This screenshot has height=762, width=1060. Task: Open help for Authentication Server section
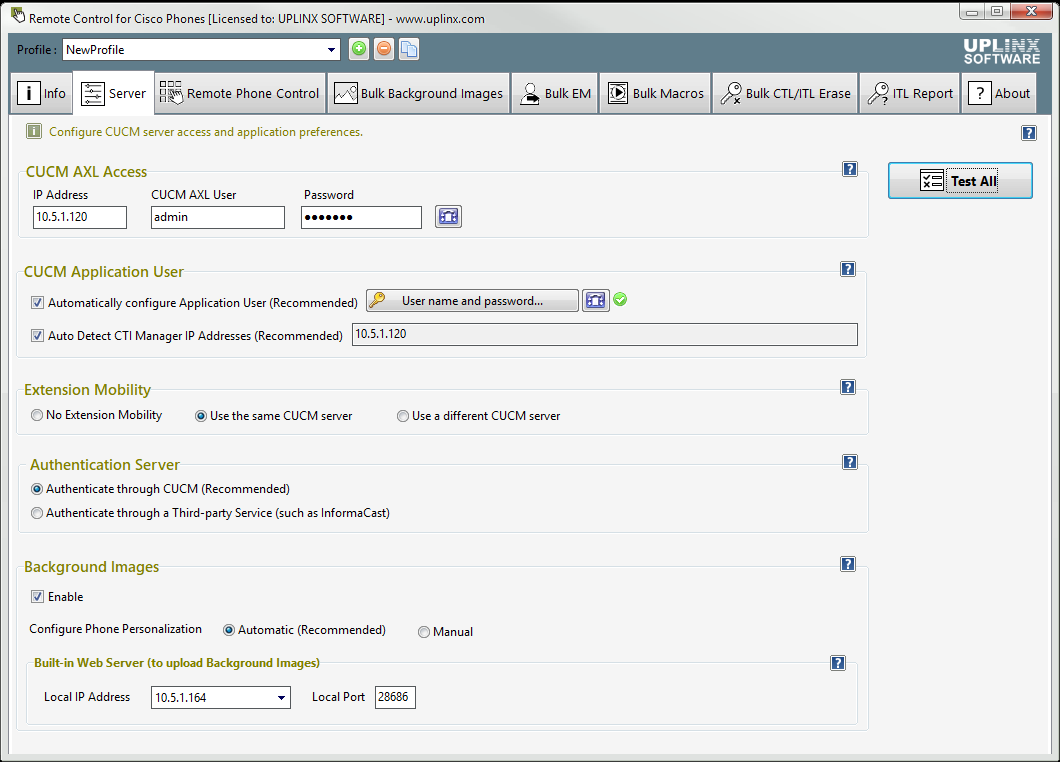coord(850,462)
